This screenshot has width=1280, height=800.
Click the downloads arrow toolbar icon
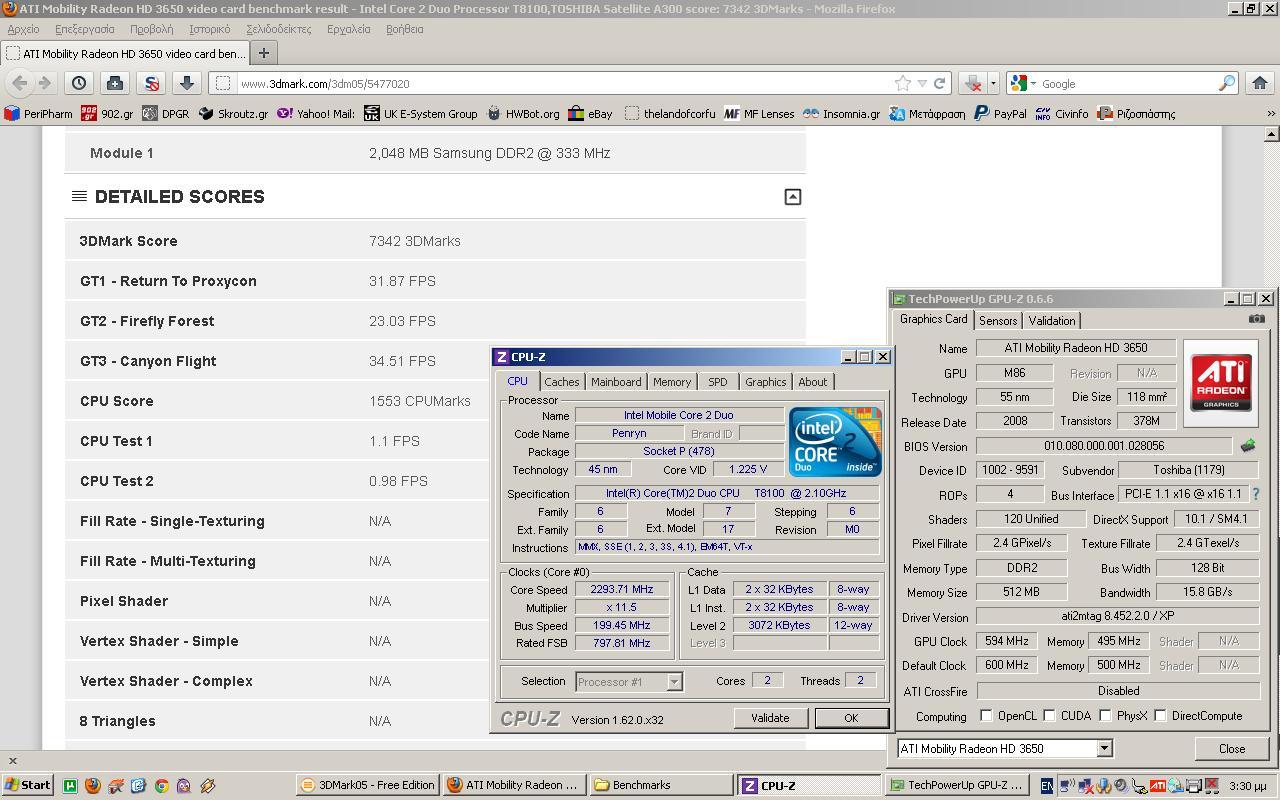186,83
